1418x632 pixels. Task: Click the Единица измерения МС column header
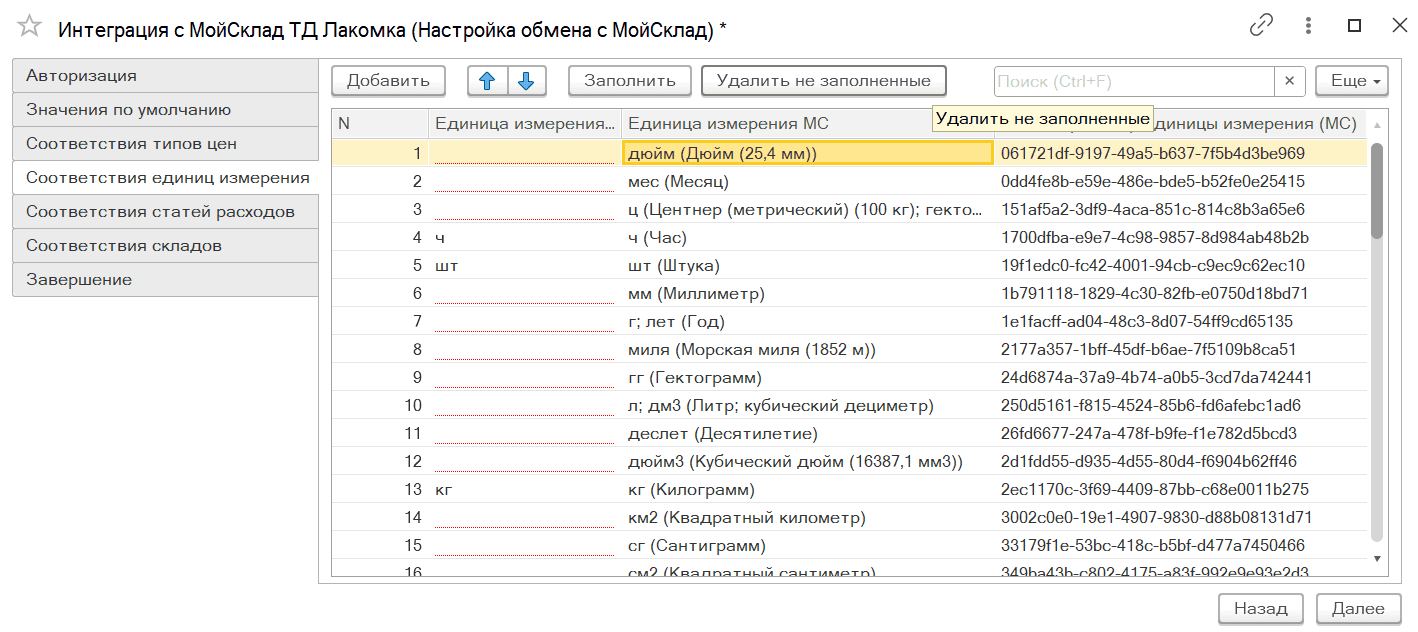(808, 124)
